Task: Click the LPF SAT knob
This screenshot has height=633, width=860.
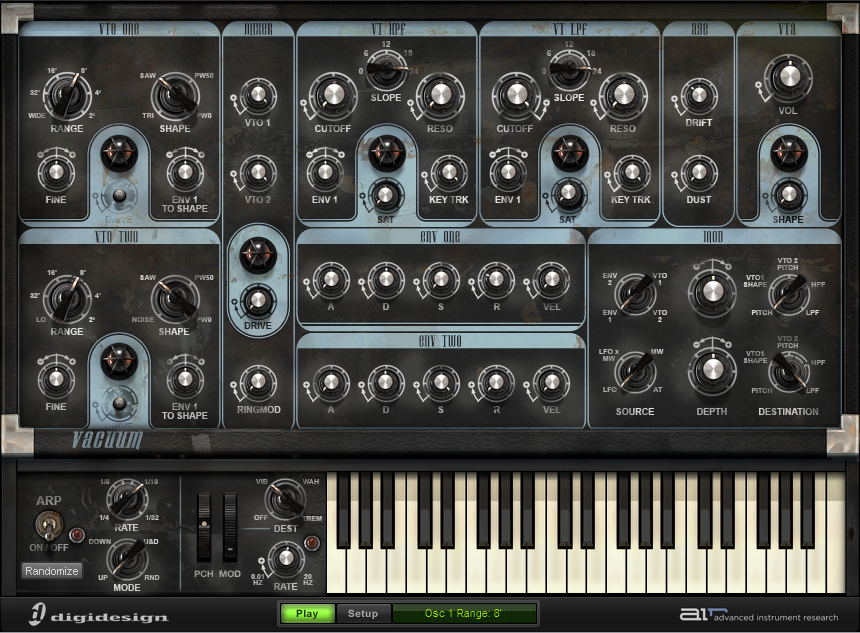Action: click(568, 194)
